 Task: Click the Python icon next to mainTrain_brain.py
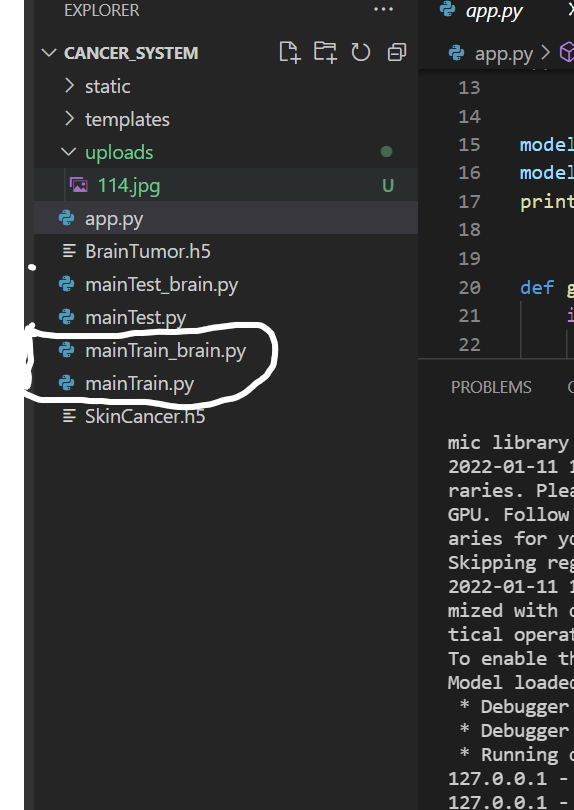point(67,350)
